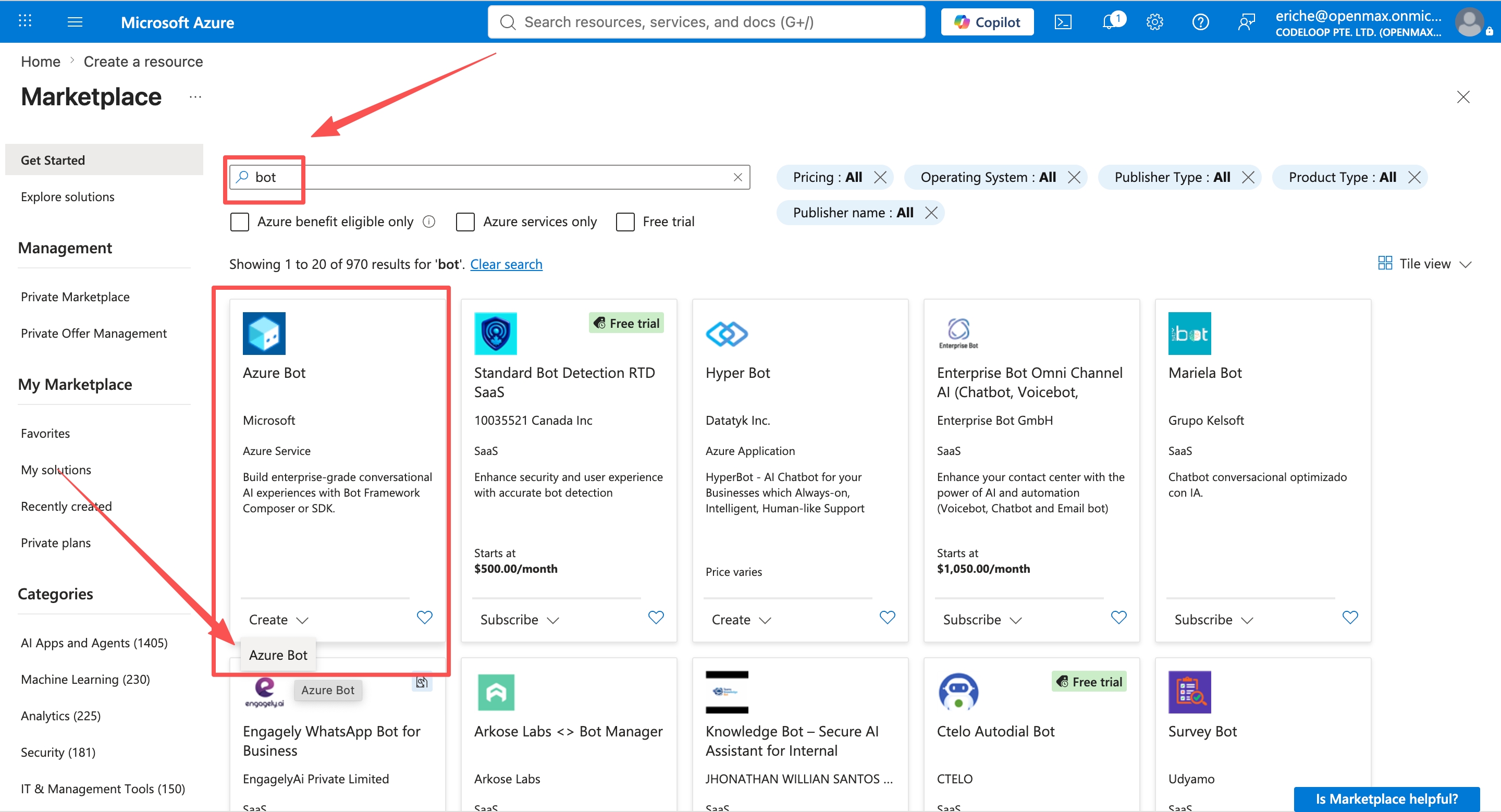Click the Copilot button
This screenshot has height=812, width=1501.
click(x=987, y=22)
